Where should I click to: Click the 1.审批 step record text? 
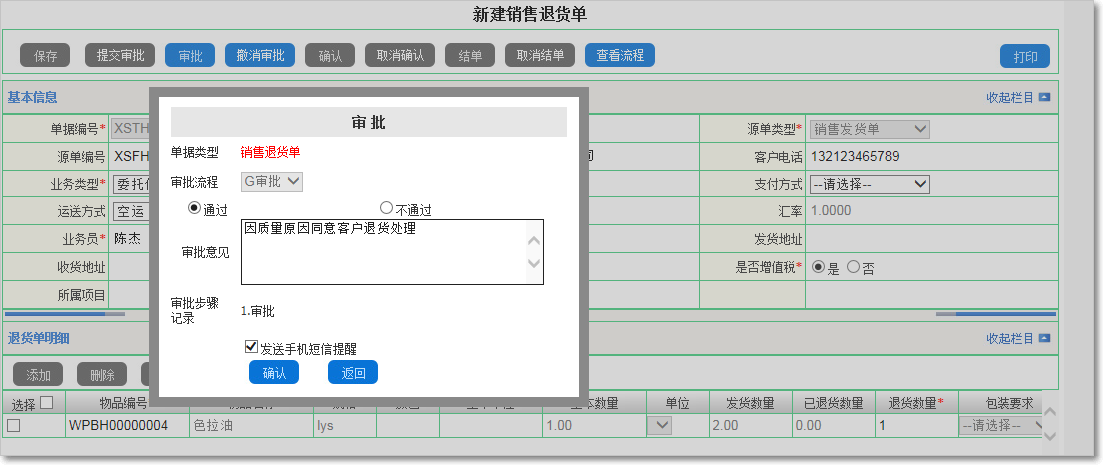[257, 311]
